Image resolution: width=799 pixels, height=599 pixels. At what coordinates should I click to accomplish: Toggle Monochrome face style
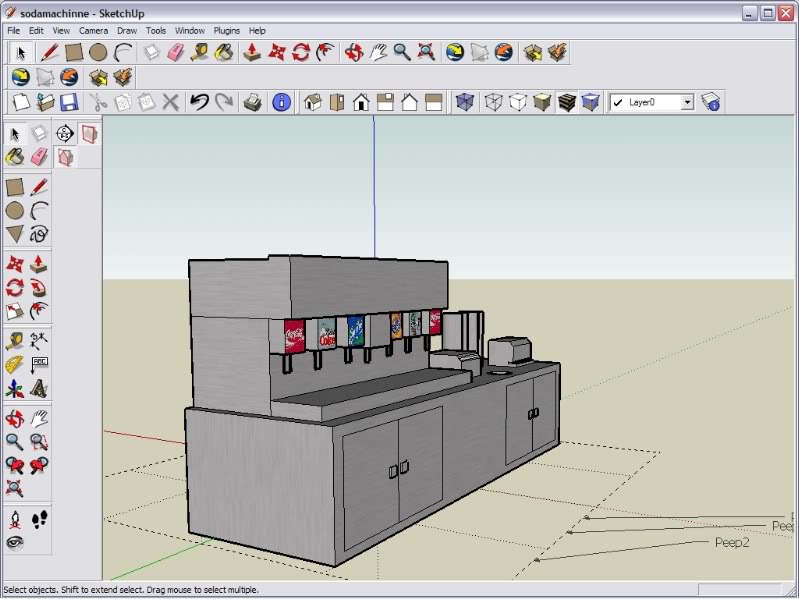[590, 102]
